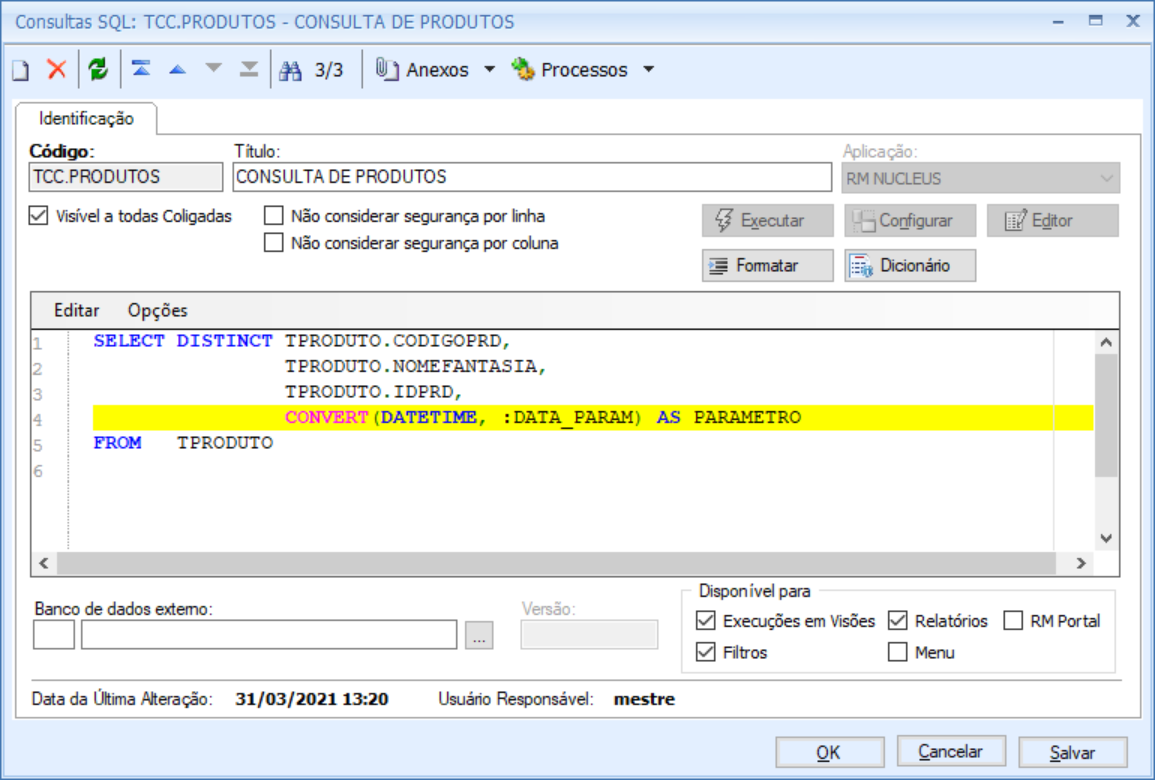Click the new record page icon
Image resolution: width=1155 pixels, height=780 pixels.
pyautogui.click(x=21, y=70)
